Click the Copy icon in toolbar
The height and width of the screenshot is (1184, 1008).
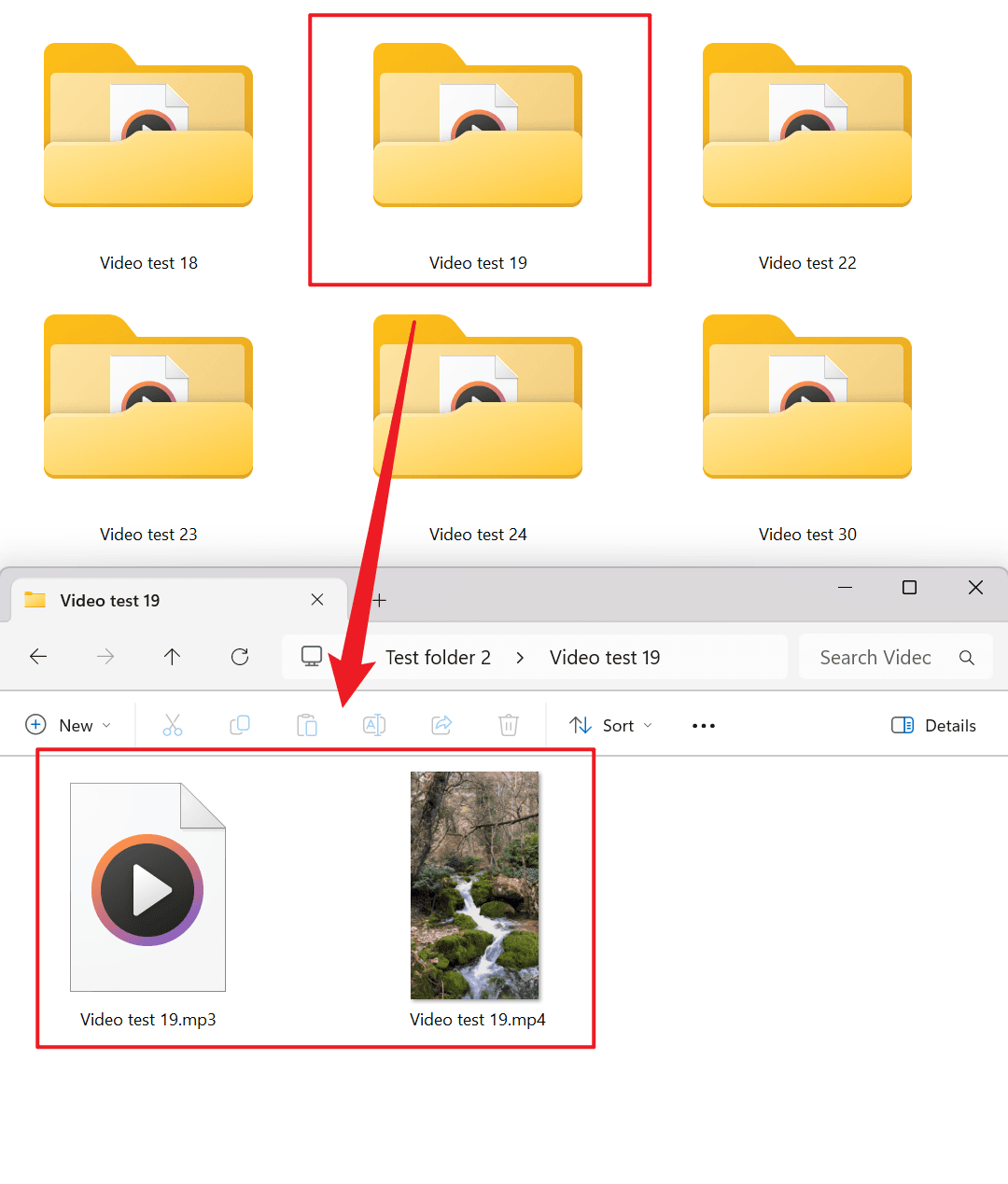[240, 725]
